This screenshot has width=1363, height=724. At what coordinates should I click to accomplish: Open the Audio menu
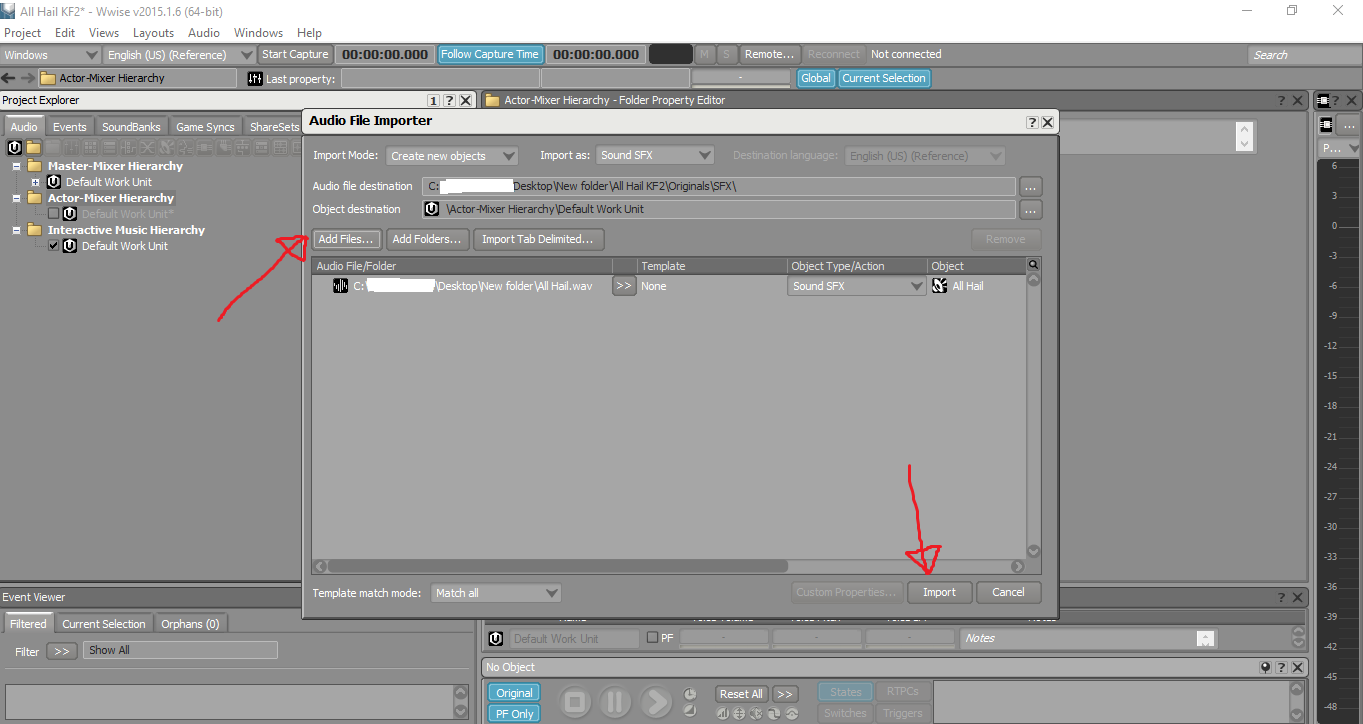[x=204, y=33]
